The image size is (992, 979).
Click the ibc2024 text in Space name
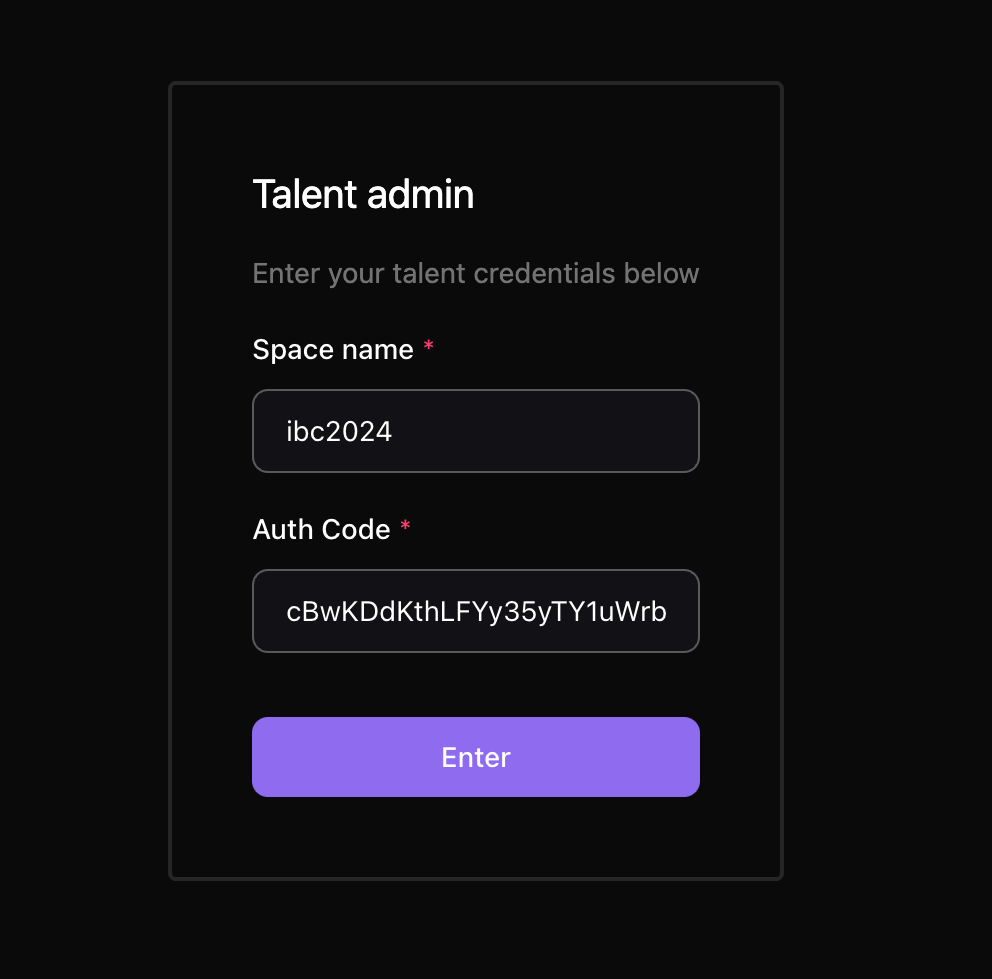pyautogui.click(x=339, y=431)
